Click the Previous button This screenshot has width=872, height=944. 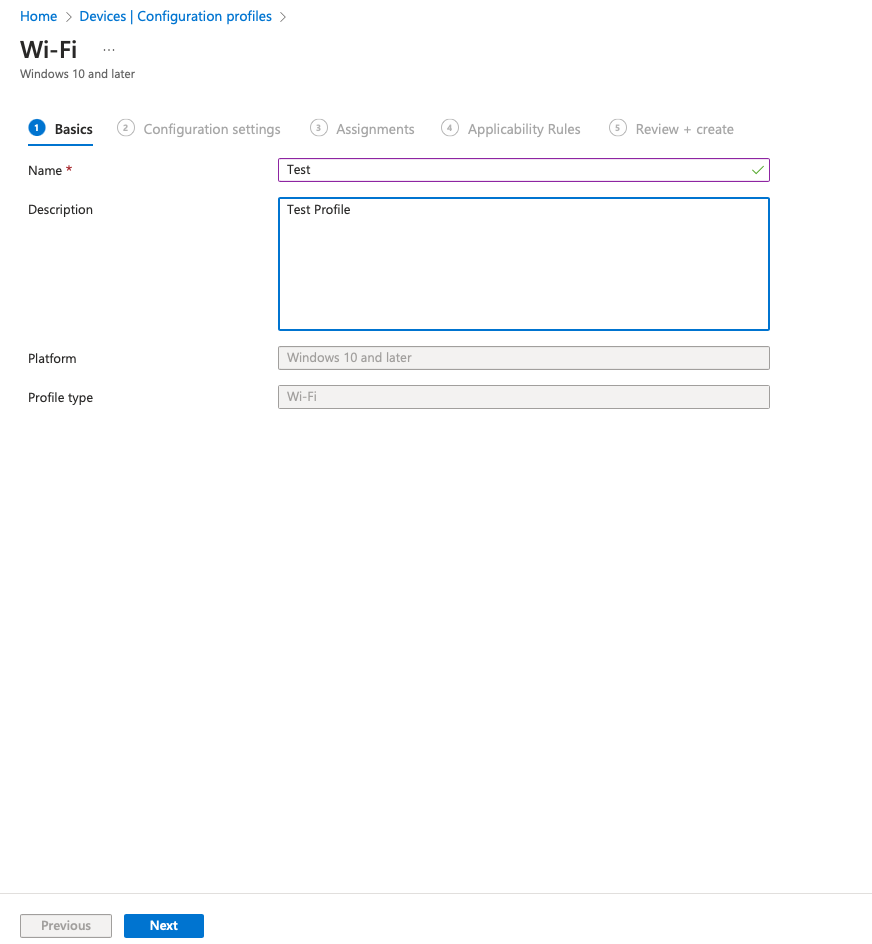coord(66,925)
